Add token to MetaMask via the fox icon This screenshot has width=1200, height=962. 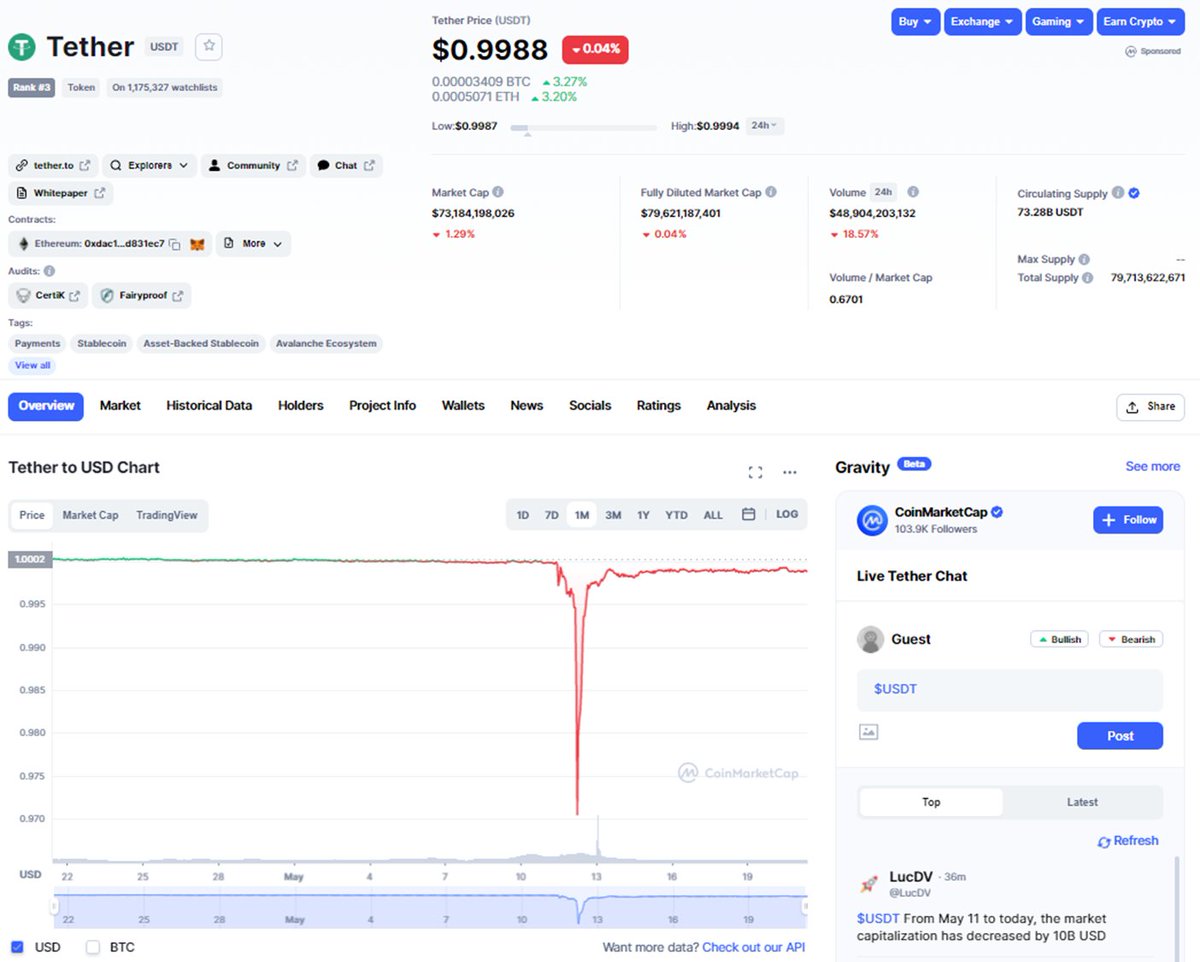(198, 244)
